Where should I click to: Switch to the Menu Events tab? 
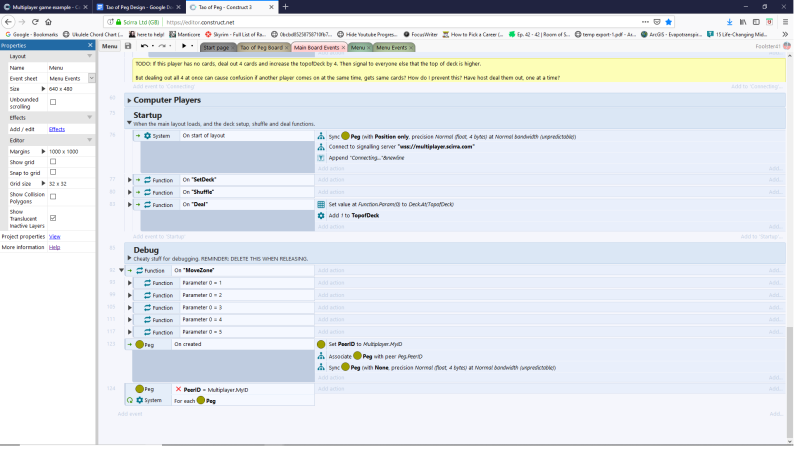tap(392, 47)
